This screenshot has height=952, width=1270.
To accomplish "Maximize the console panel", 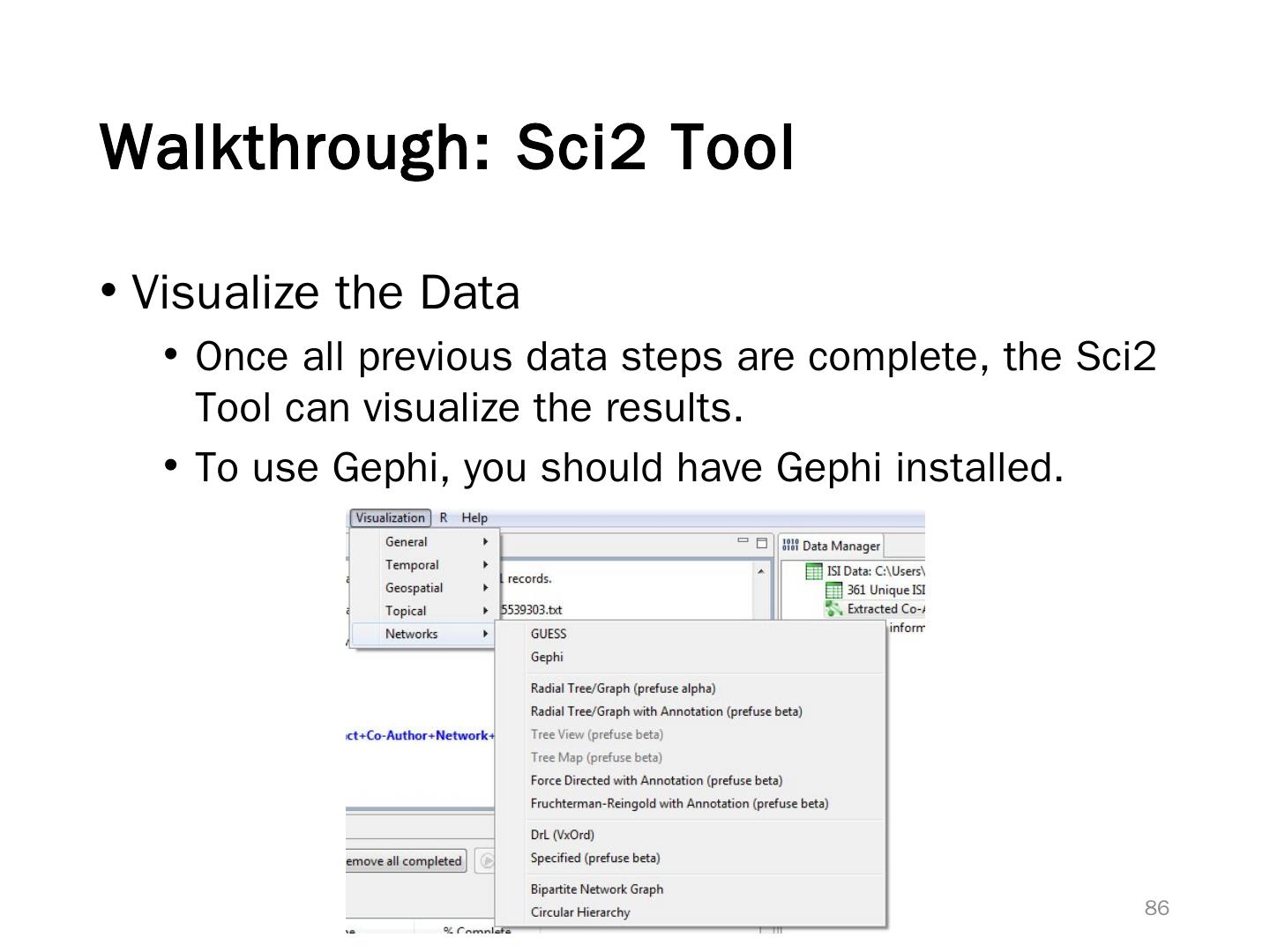I will [x=762, y=543].
